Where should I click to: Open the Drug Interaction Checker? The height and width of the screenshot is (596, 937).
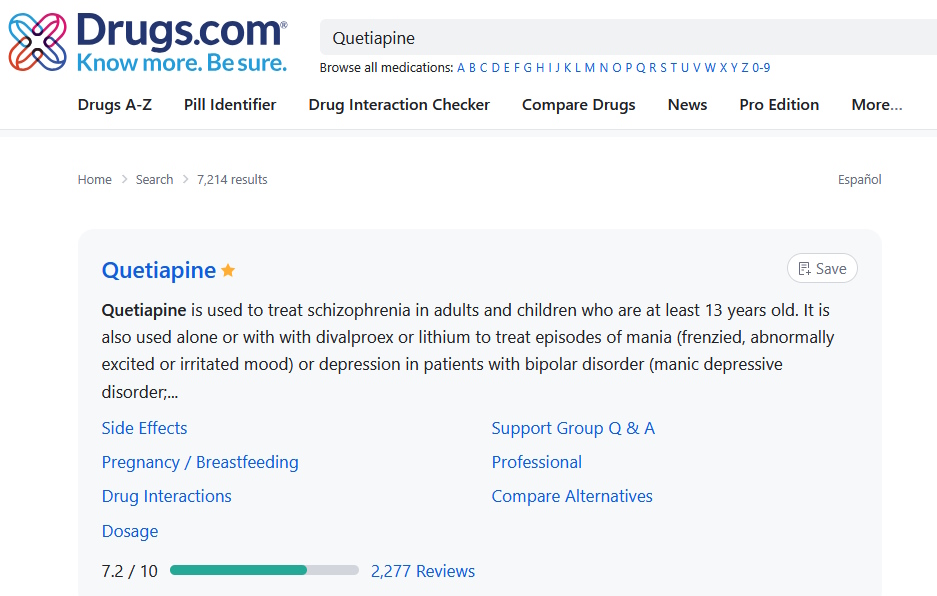pos(399,105)
